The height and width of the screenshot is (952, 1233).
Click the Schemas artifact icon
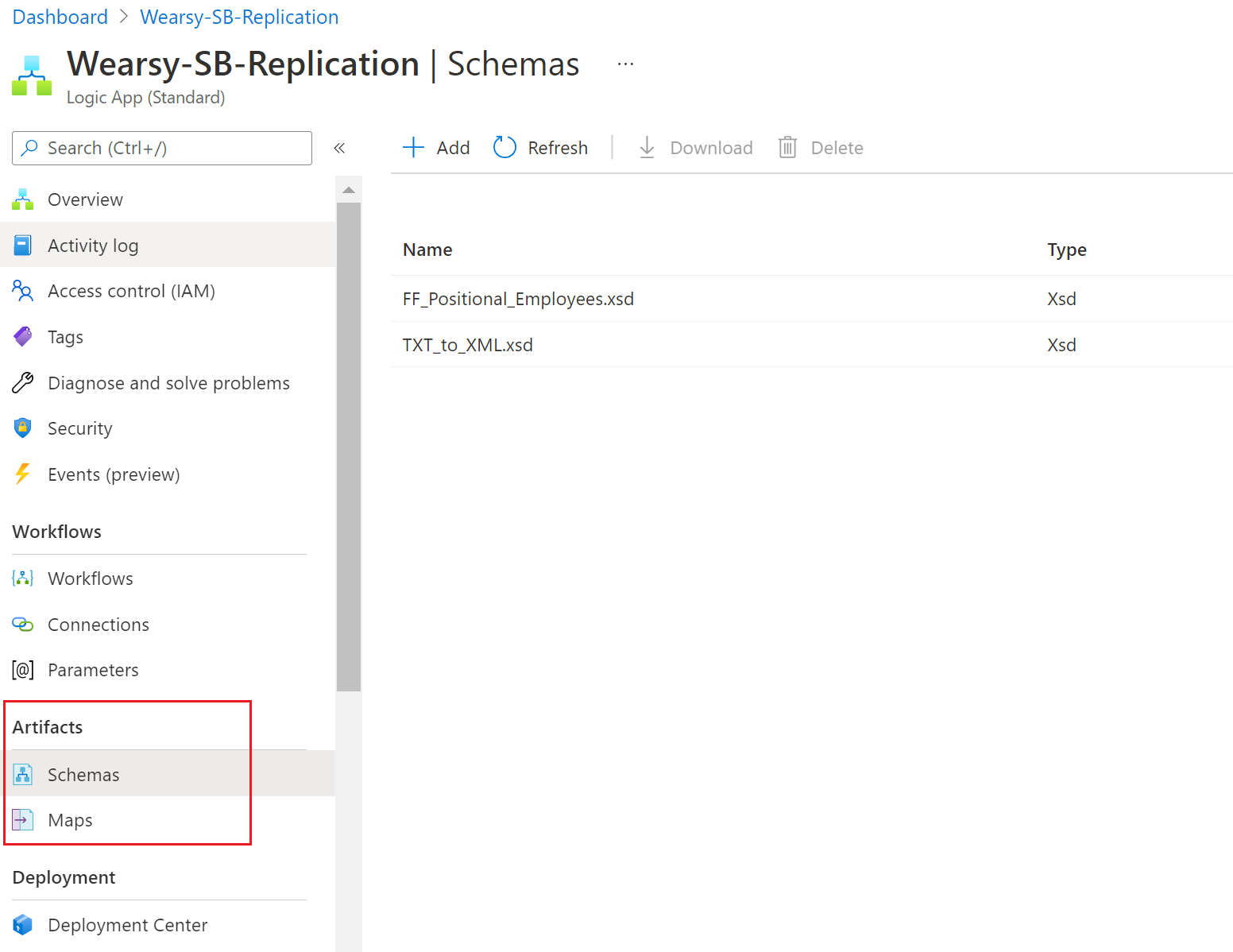(23, 774)
